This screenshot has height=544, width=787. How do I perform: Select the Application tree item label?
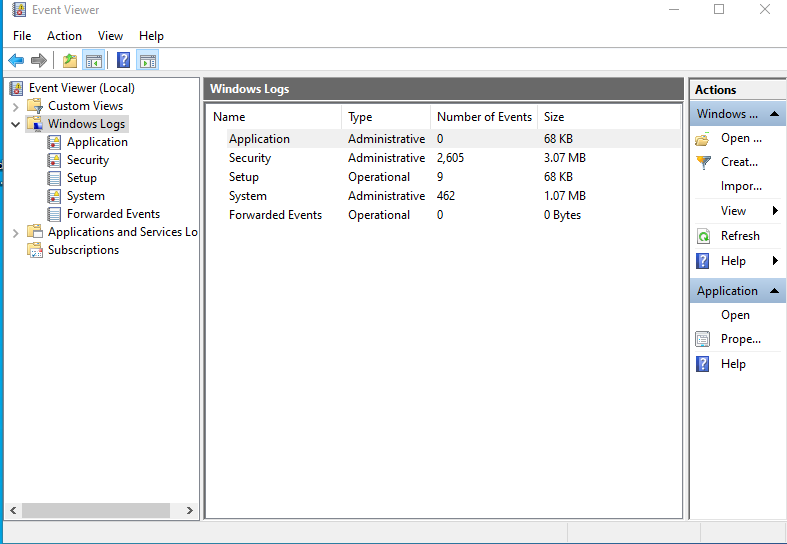pos(97,142)
